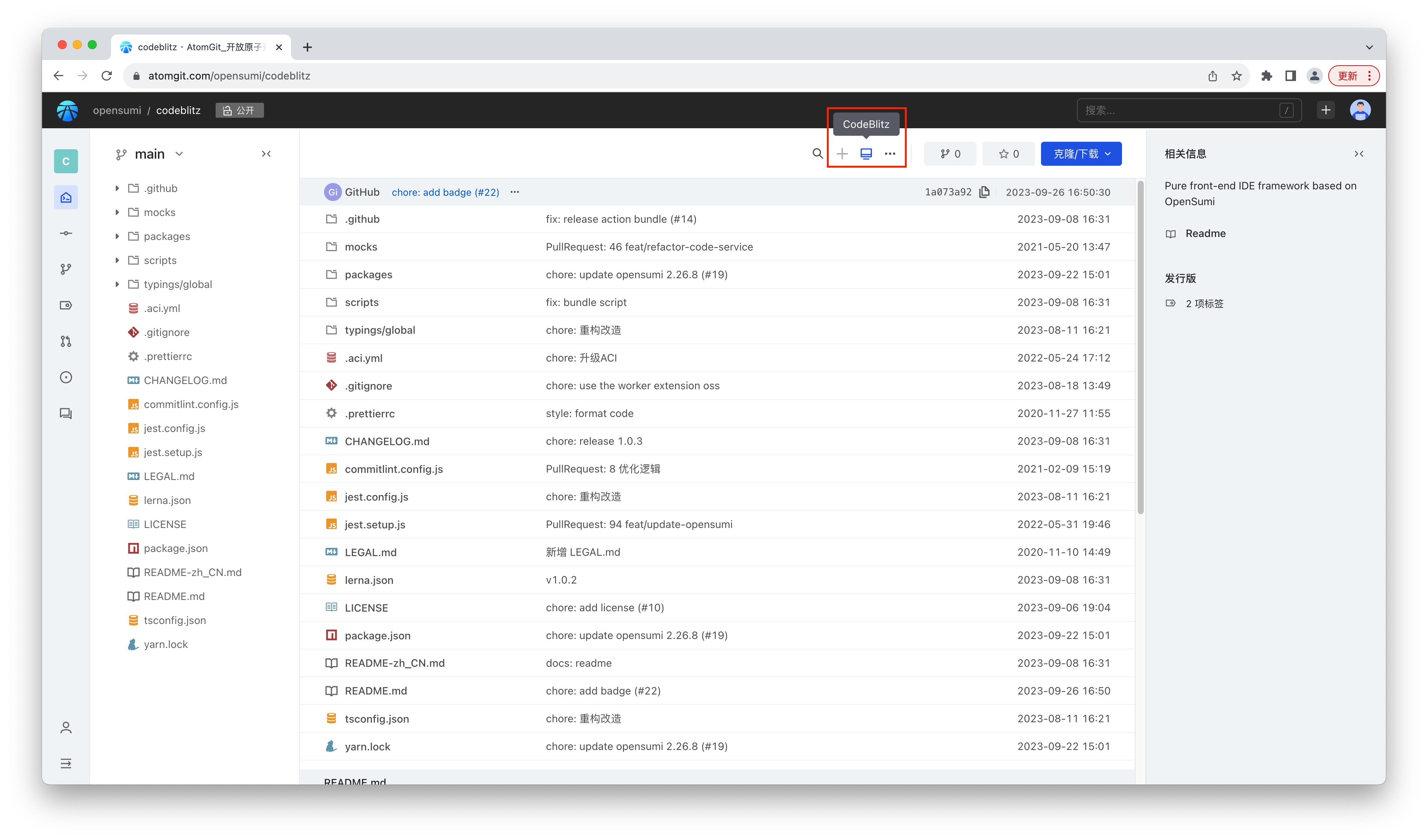Screen dimensions: 1428x840
Task: Open commit link chore: add badge (#22)
Action: (x=445, y=192)
